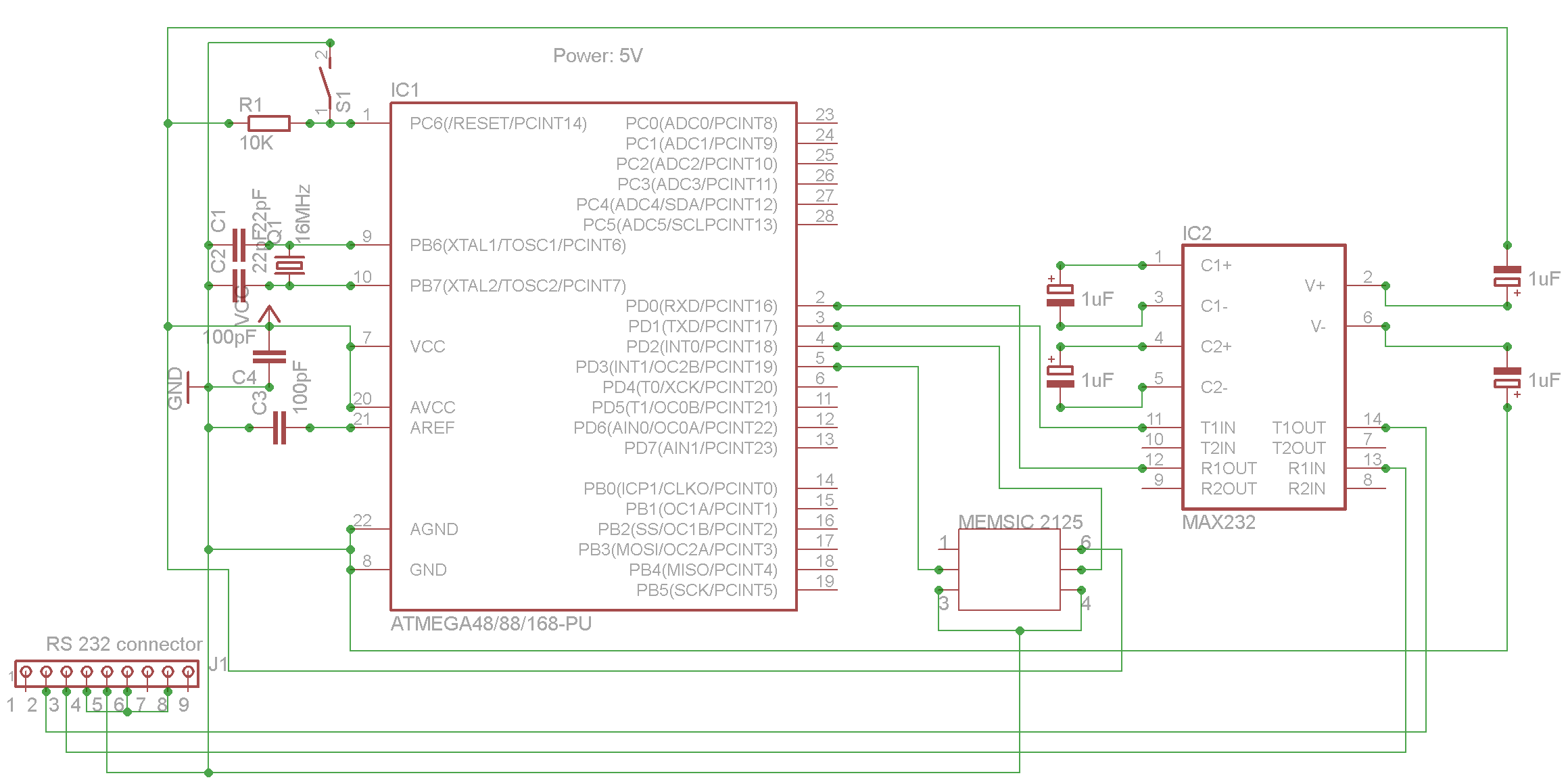Select the 'C4' capacitor name label

[x=244, y=377]
